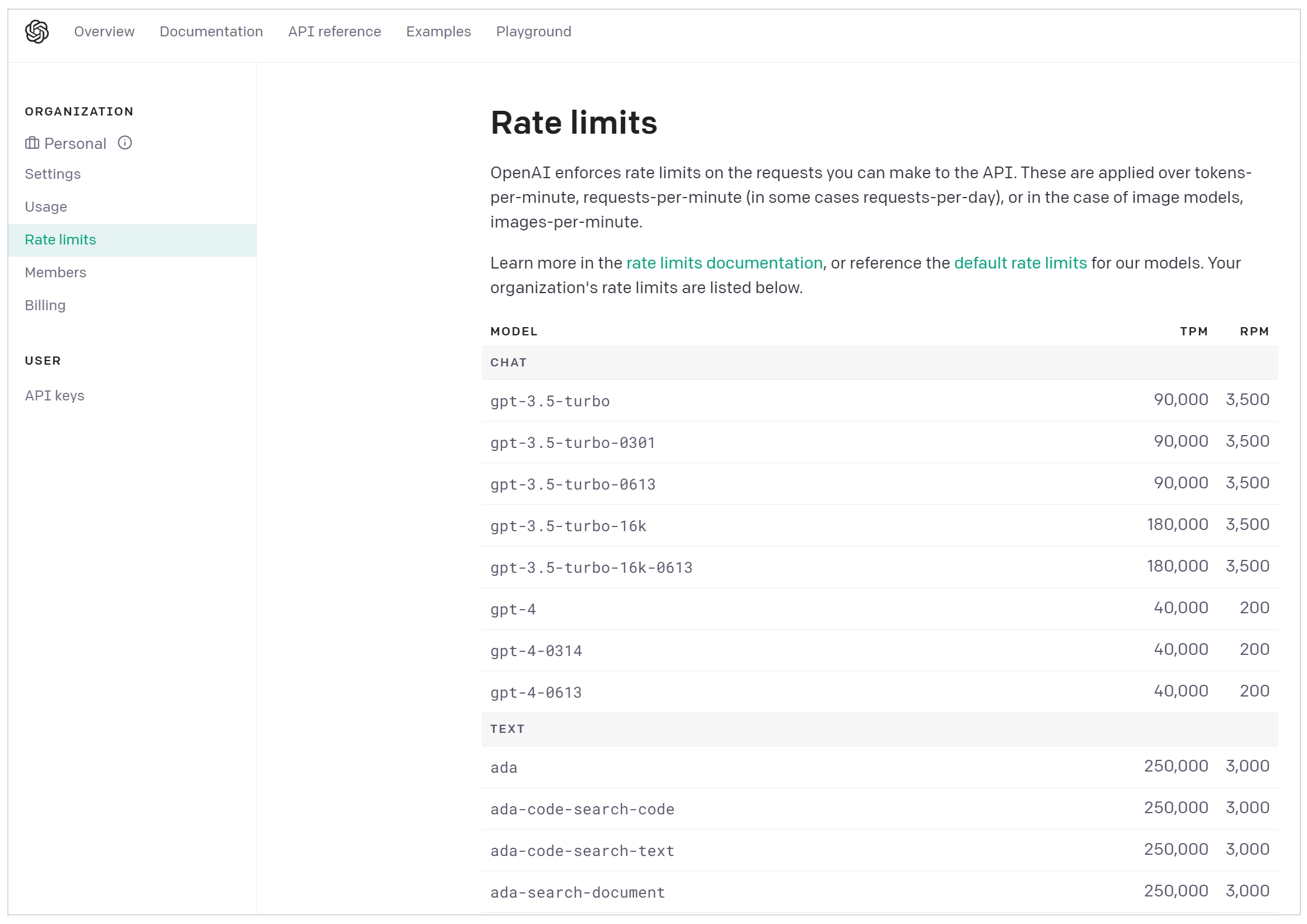Select the Rate limits sidebar item
The image size is (1307, 924).
[x=60, y=240]
